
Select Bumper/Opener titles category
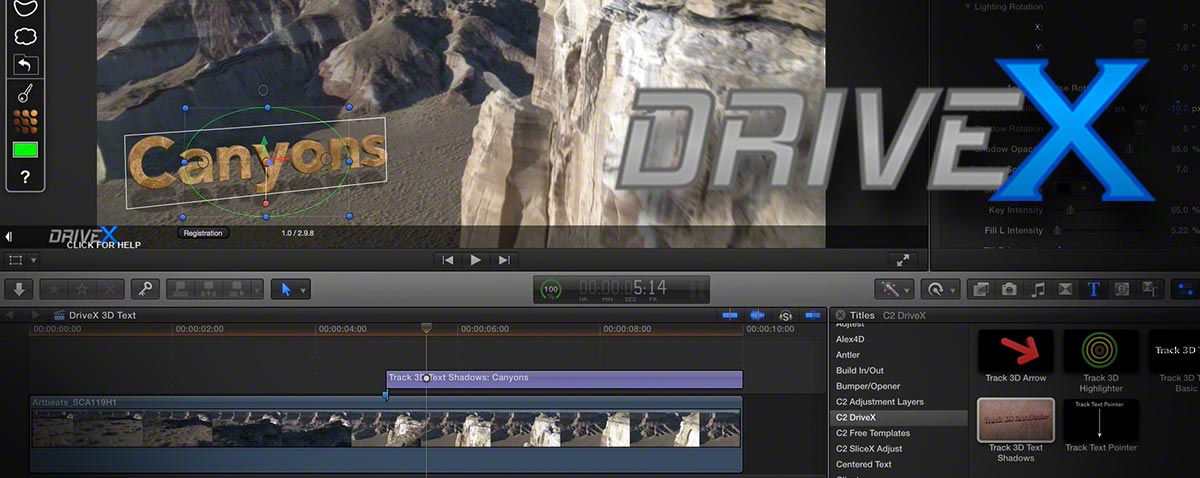(867, 386)
